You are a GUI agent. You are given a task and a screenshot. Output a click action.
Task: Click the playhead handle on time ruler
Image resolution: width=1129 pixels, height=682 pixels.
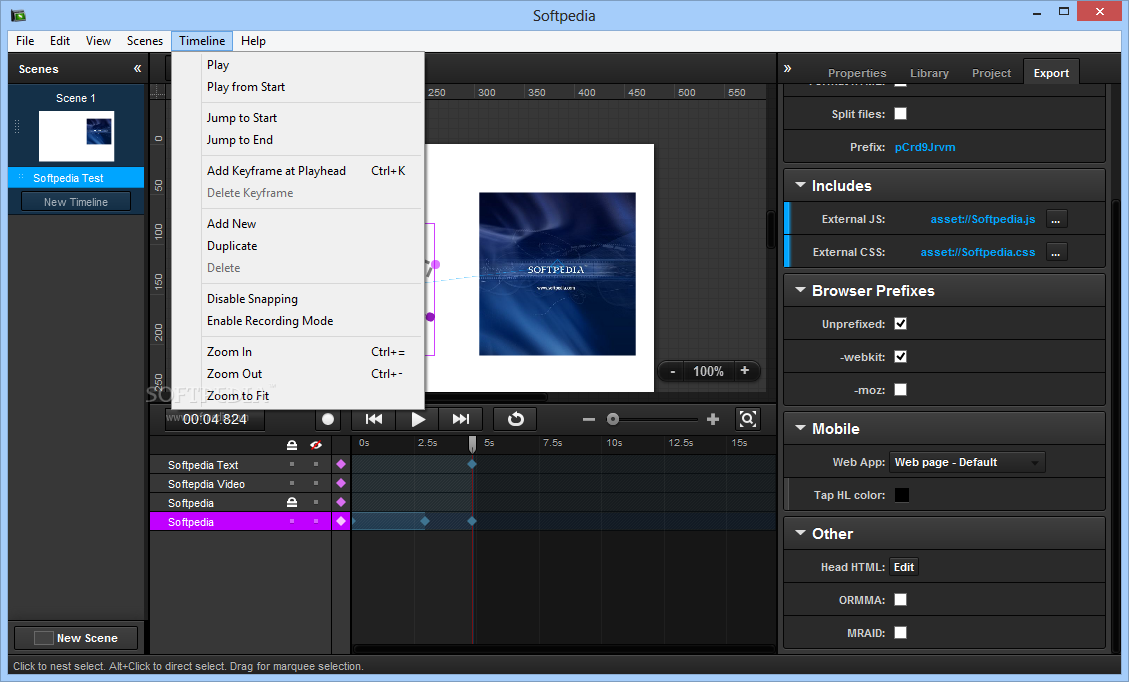pyautogui.click(x=472, y=444)
